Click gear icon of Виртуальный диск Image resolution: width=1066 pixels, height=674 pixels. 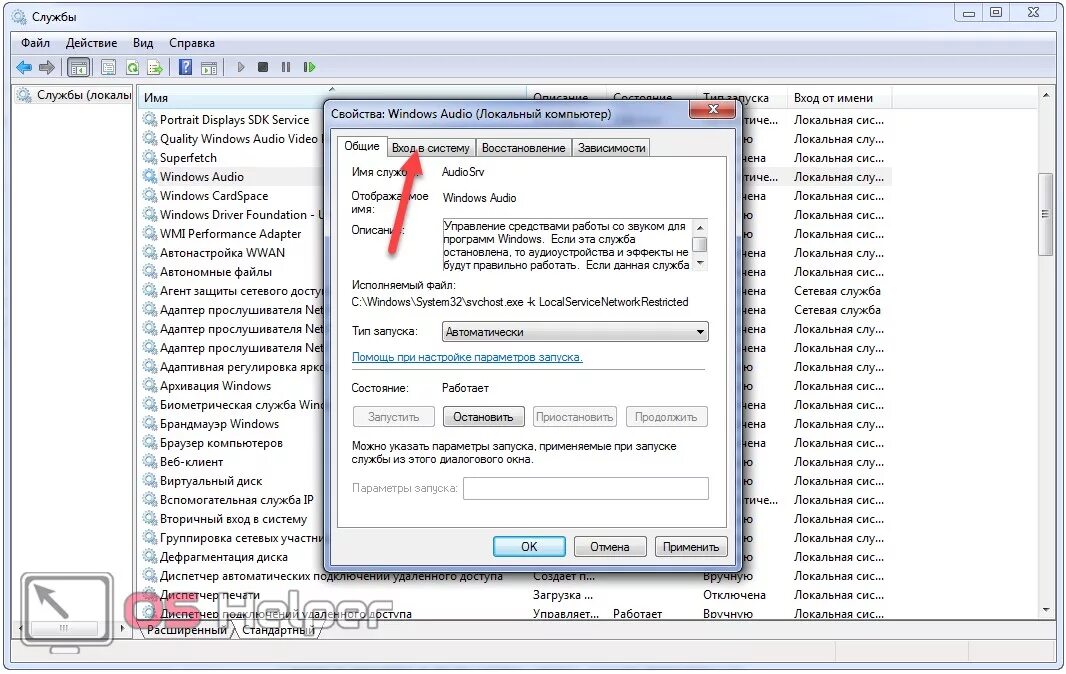tap(150, 481)
